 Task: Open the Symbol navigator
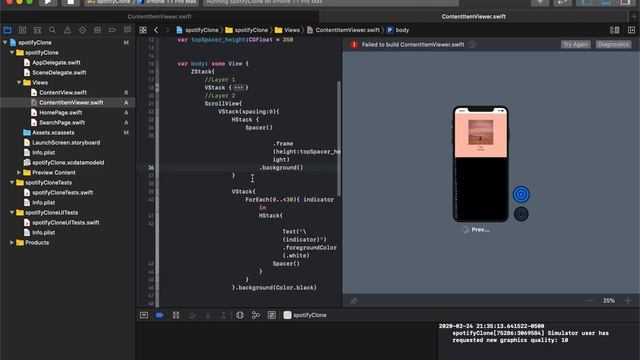(38, 30)
